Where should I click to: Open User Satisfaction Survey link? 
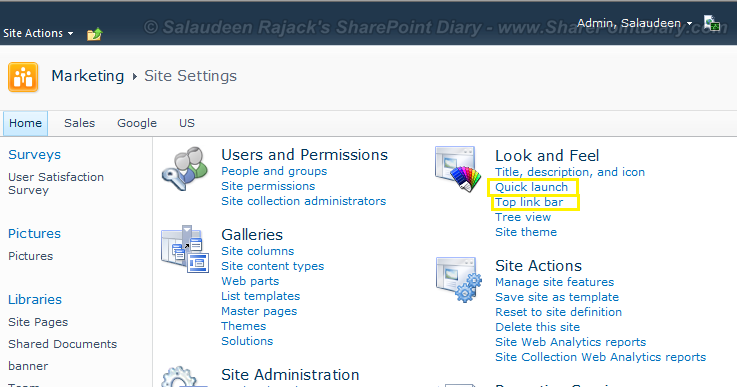tap(56, 183)
